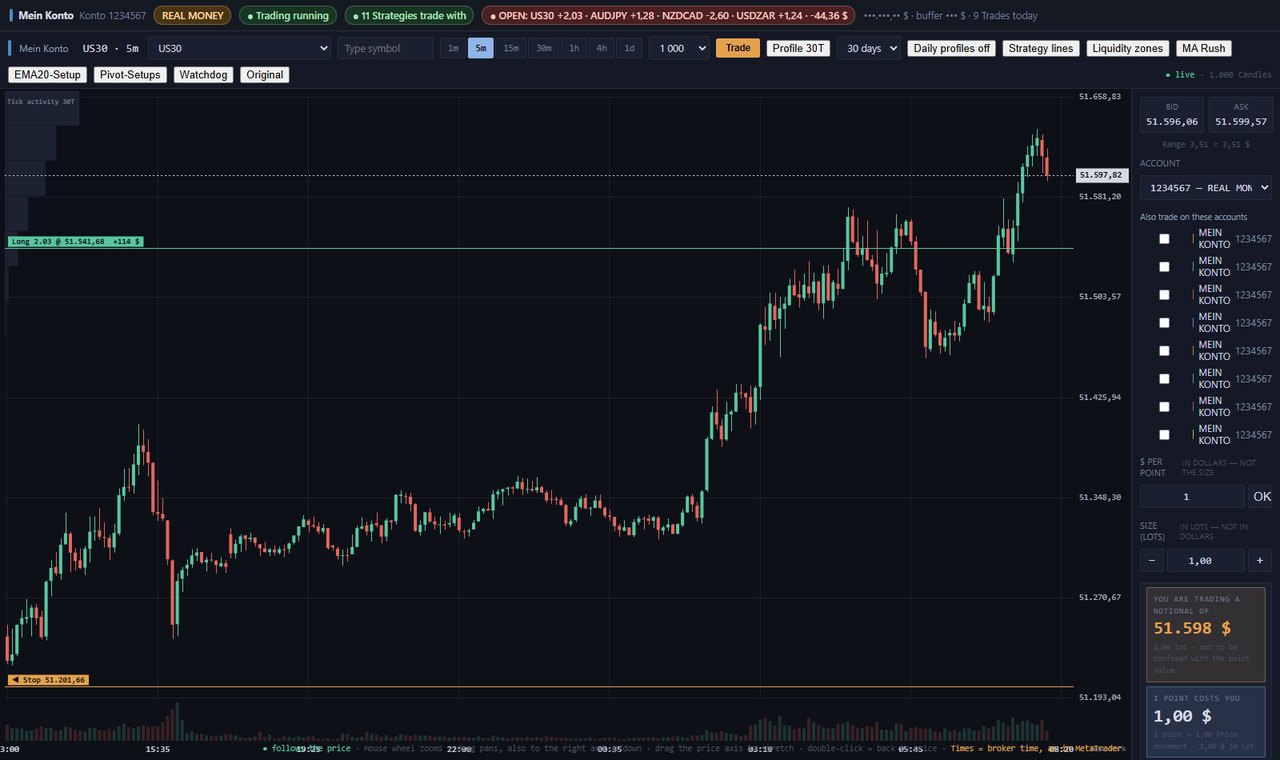1280x760 pixels.
Task: Select the Original preset
Action: pyautogui.click(x=264, y=75)
